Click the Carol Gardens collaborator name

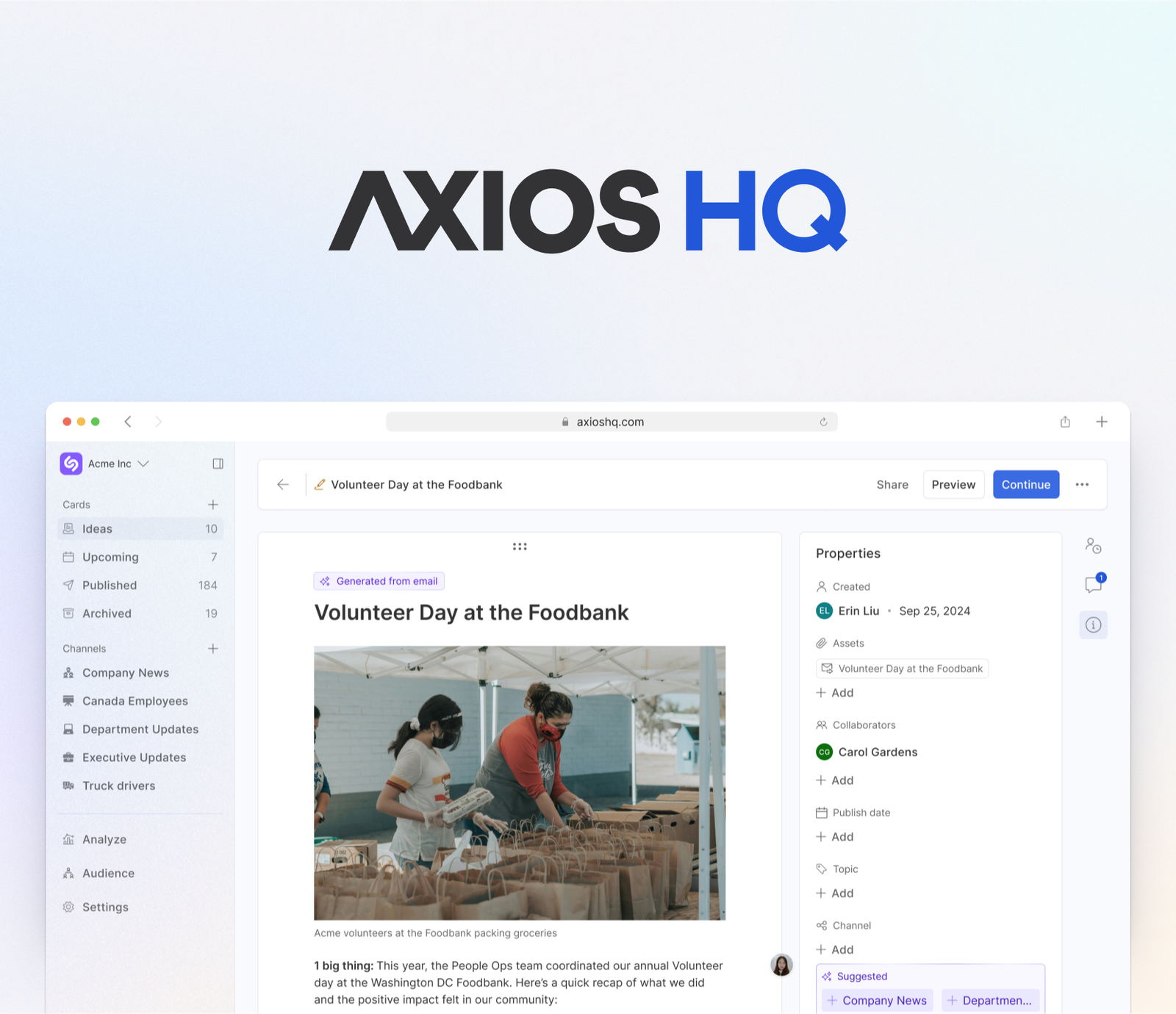tap(878, 752)
